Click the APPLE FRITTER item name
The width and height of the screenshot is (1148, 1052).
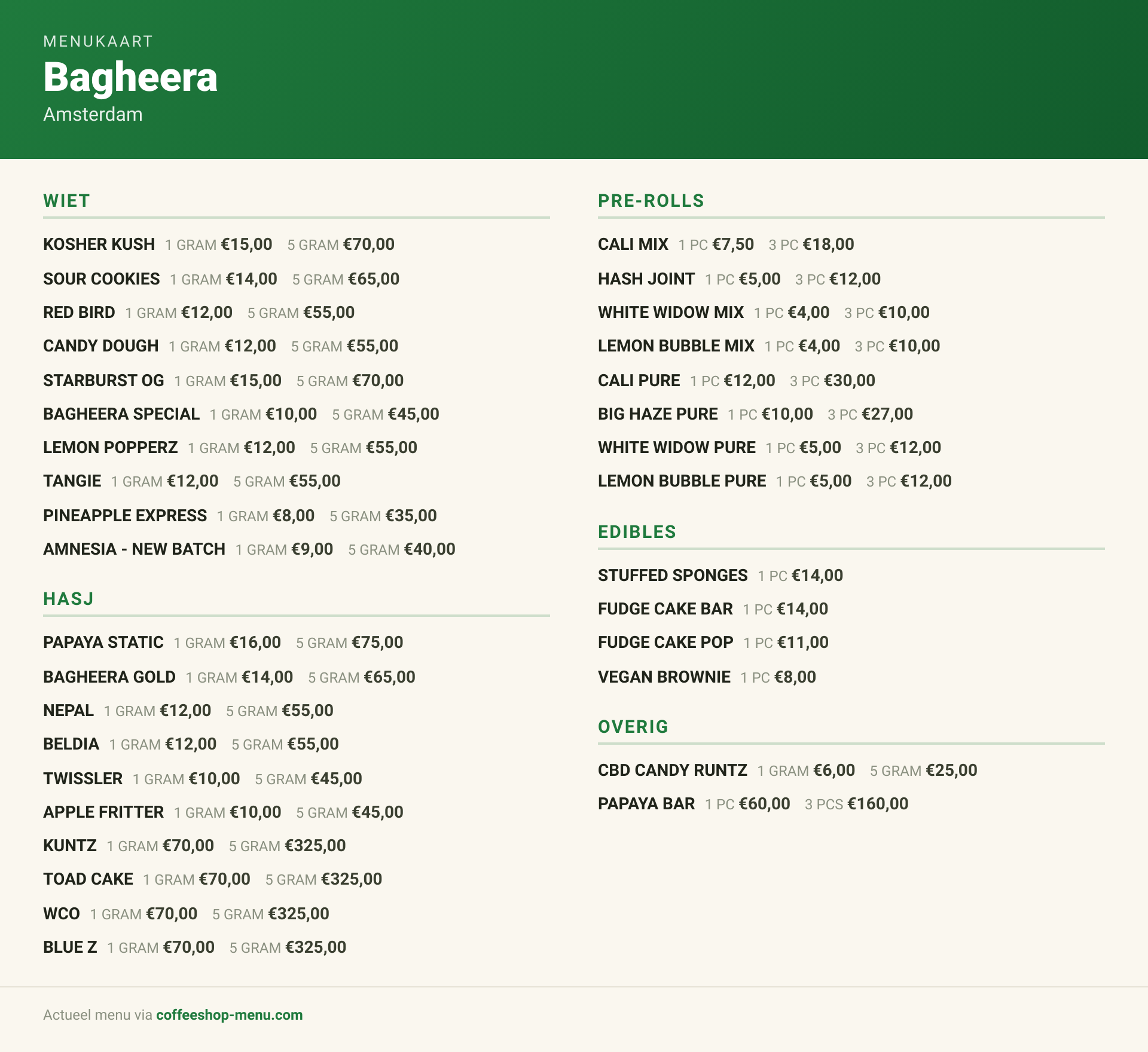pos(103,812)
